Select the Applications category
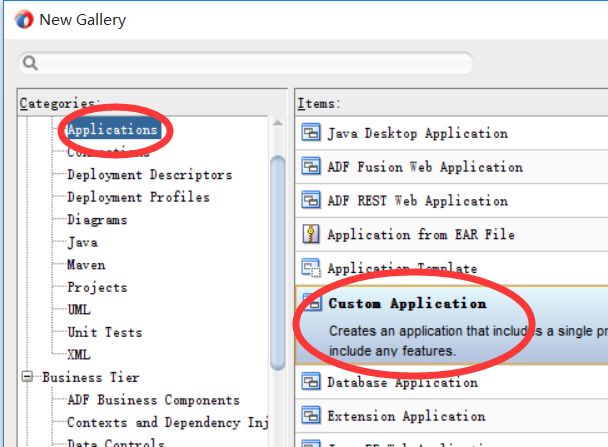608x447 pixels. click(112, 129)
